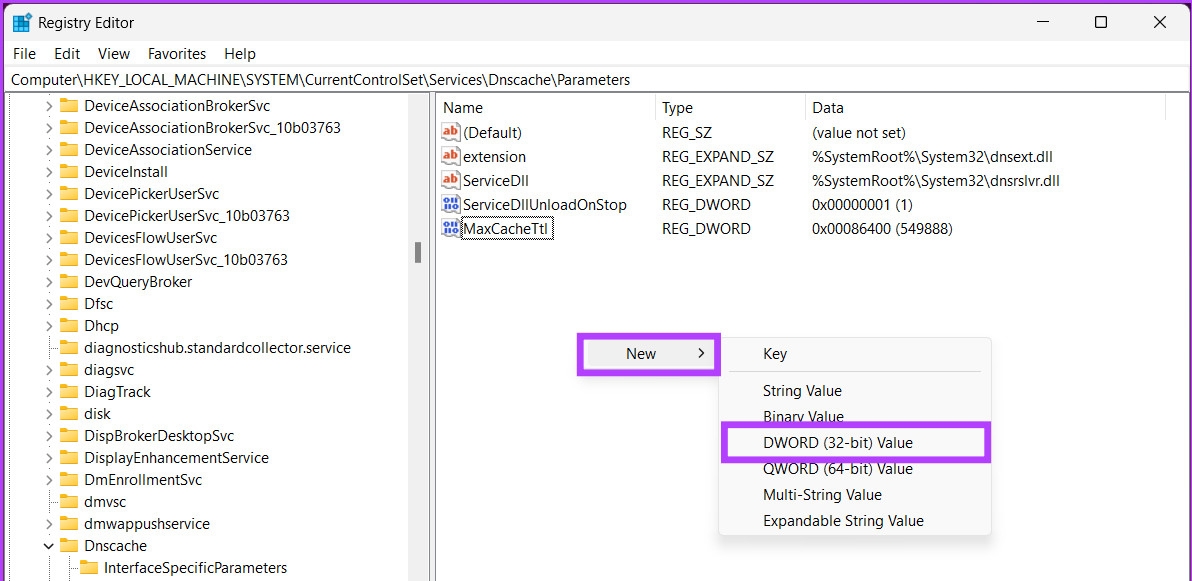Expand the Dhcp registry key
The image size is (1192, 581).
[x=49, y=326]
